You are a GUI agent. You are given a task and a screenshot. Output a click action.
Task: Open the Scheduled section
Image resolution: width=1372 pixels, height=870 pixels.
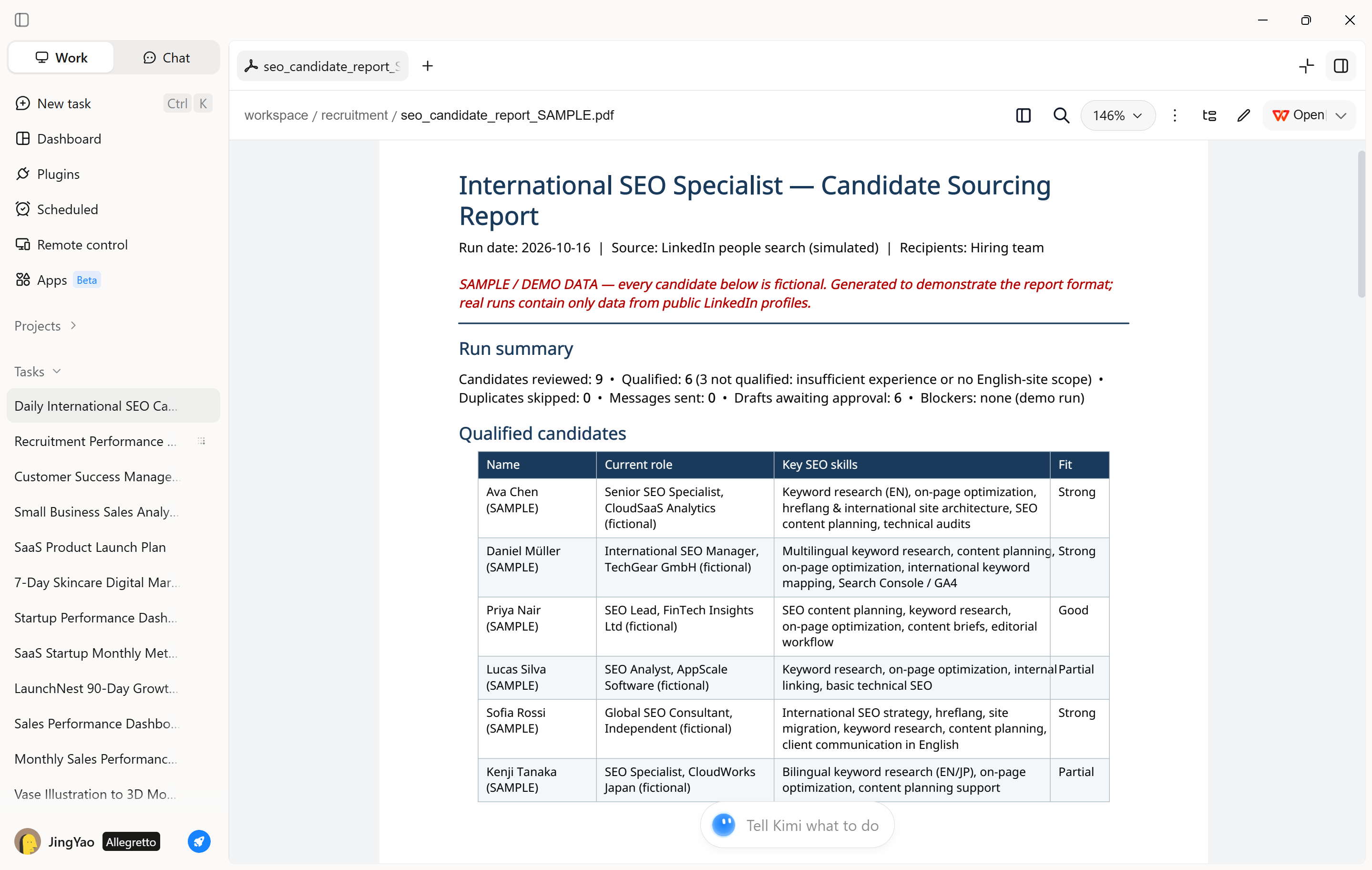point(113,209)
